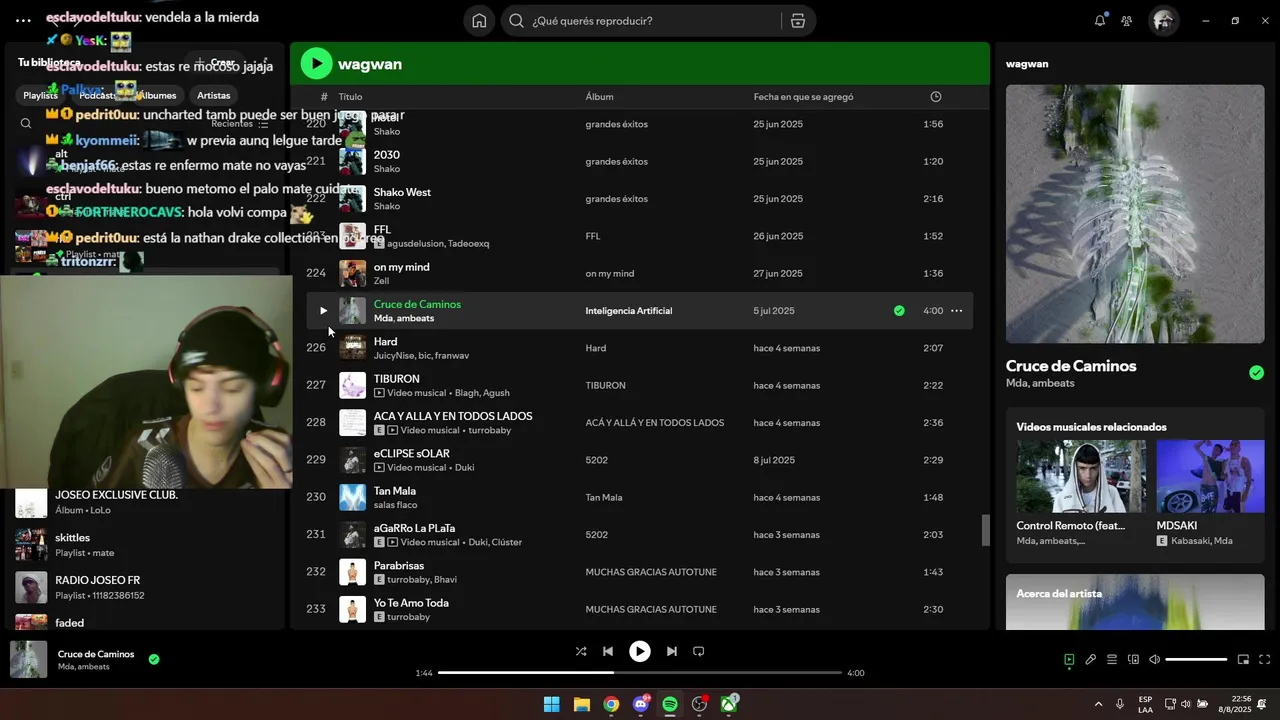The width and height of the screenshot is (1280, 720).
Task: Sort by the Título column header
Action: pyautogui.click(x=350, y=97)
